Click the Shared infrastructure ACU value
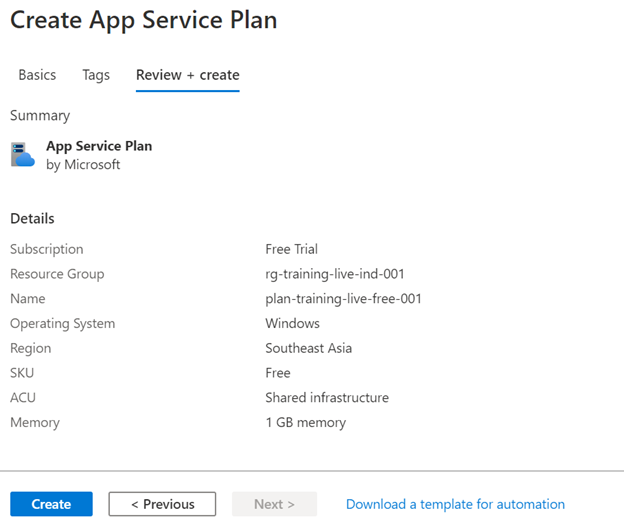This screenshot has height=526, width=624. pyautogui.click(x=327, y=397)
